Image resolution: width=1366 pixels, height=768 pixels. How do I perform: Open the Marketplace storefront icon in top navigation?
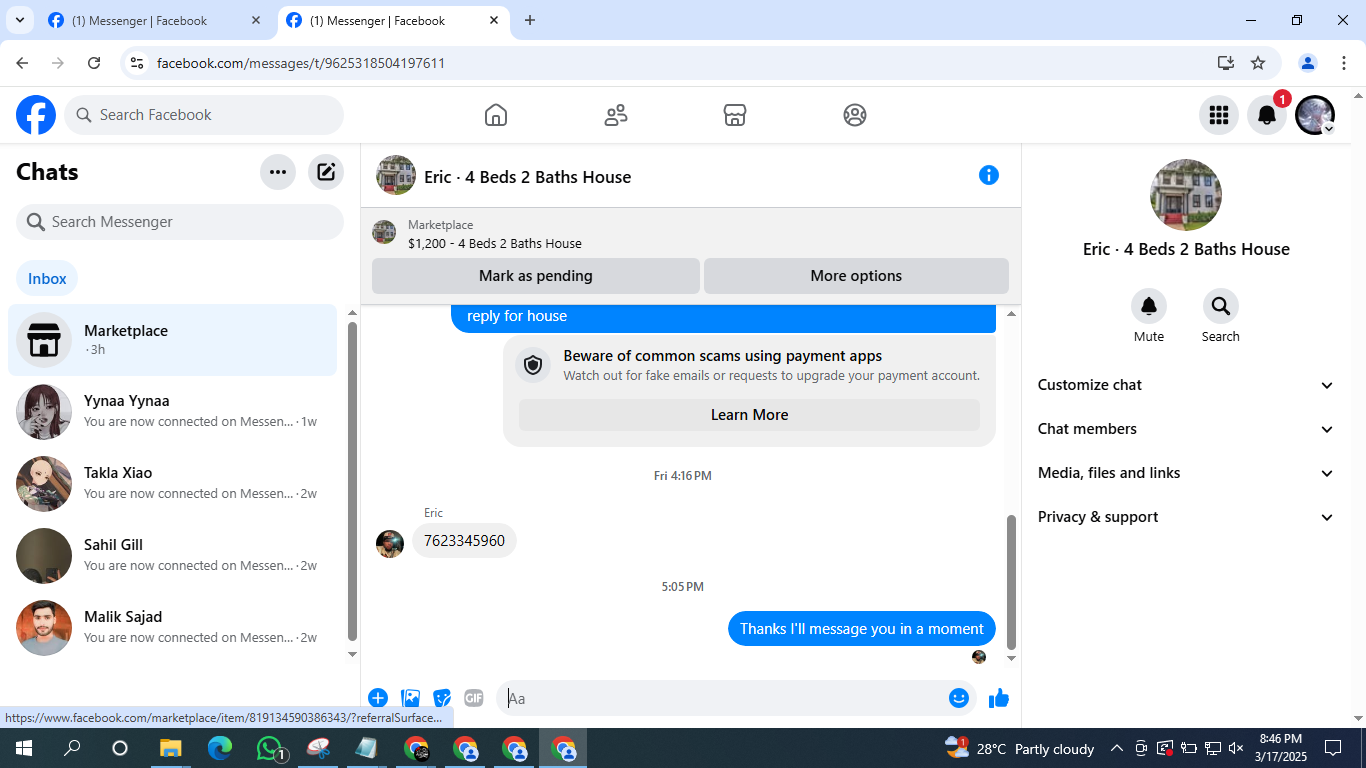pos(735,115)
